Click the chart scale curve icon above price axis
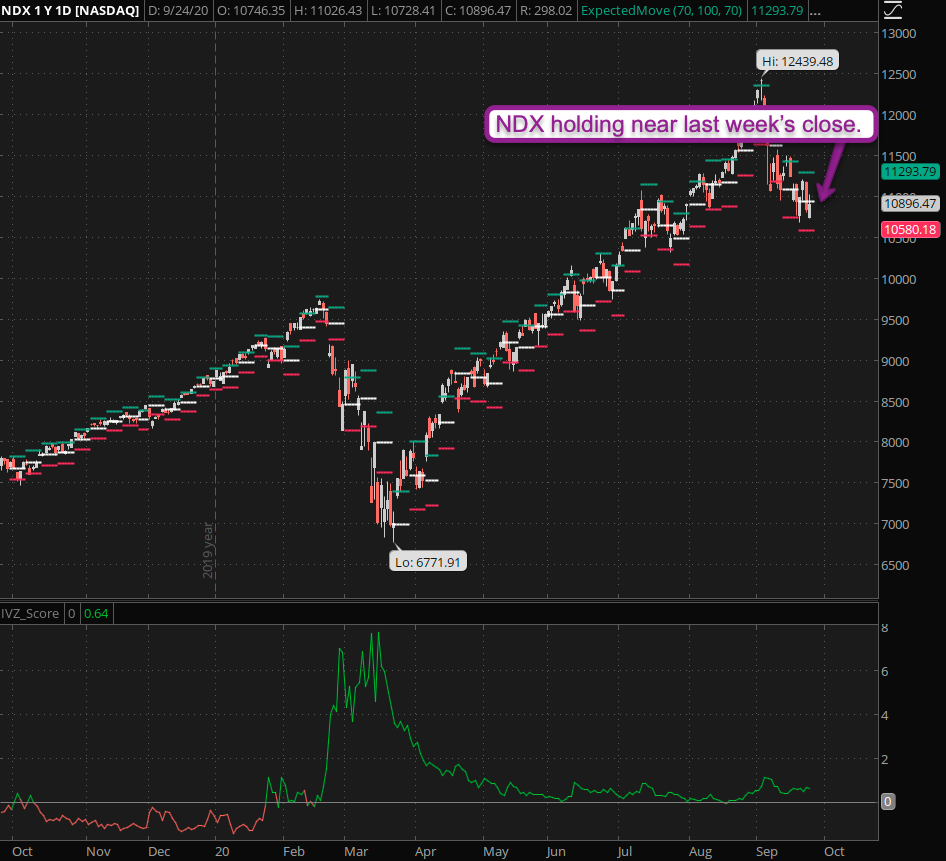Viewport: 946px width, 861px height. point(893,10)
